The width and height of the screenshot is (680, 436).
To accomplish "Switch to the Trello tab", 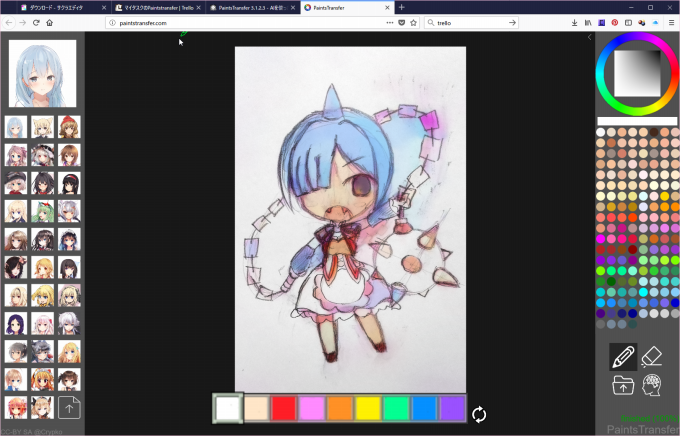I will click(x=158, y=7).
